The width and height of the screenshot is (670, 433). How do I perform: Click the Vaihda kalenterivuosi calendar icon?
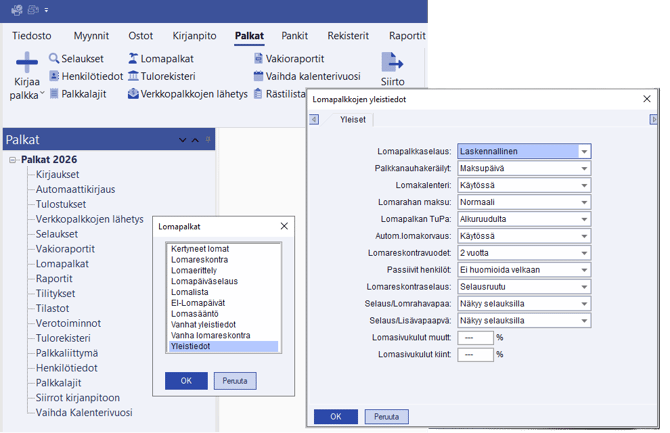(x=258, y=77)
